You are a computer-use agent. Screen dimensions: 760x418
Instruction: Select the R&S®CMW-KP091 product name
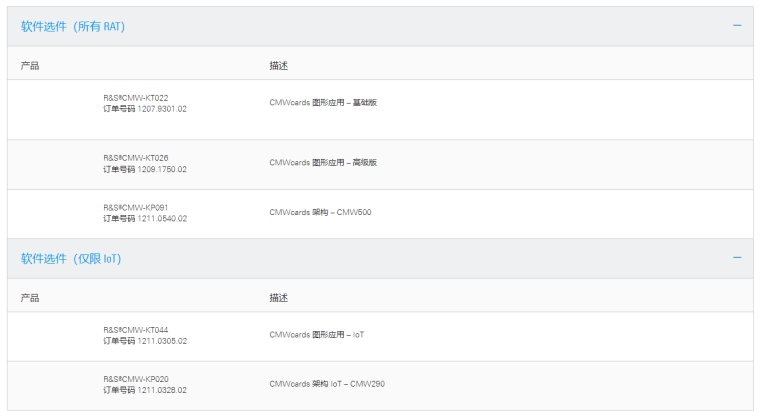click(x=136, y=207)
